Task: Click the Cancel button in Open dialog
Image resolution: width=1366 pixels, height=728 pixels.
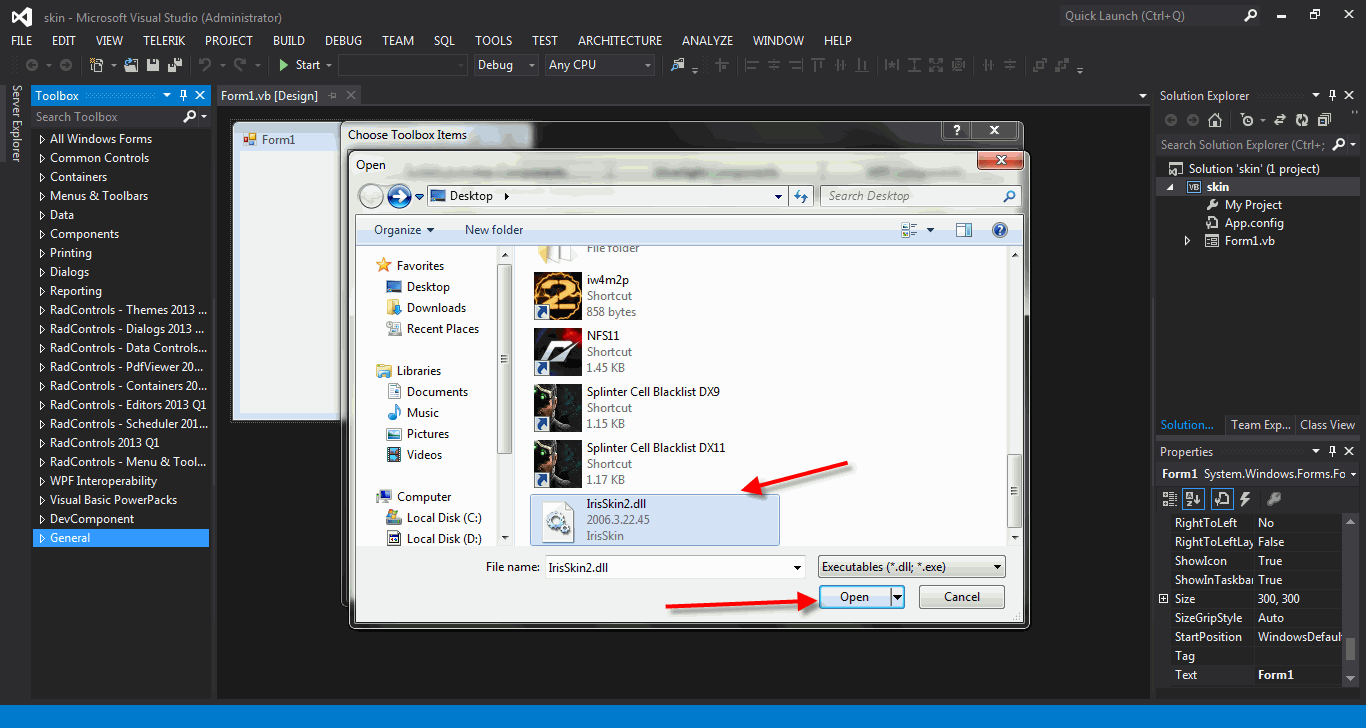Action: pyautogui.click(x=962, y=597)
